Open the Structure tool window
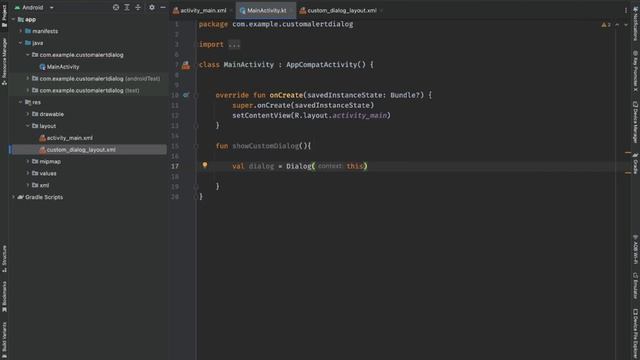 [4, 259]
